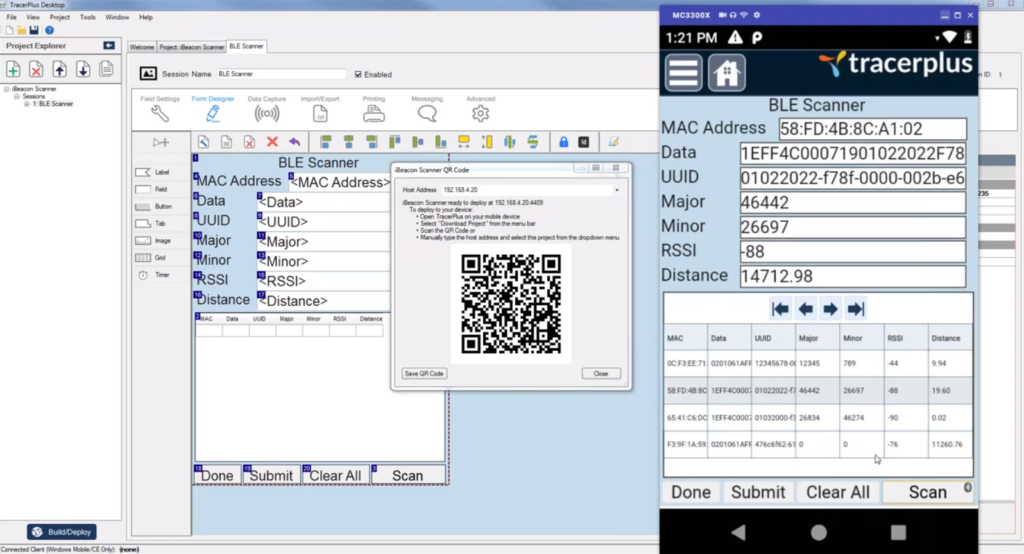Open the Host Address dropdown in QR dialog

click(616, 190)
